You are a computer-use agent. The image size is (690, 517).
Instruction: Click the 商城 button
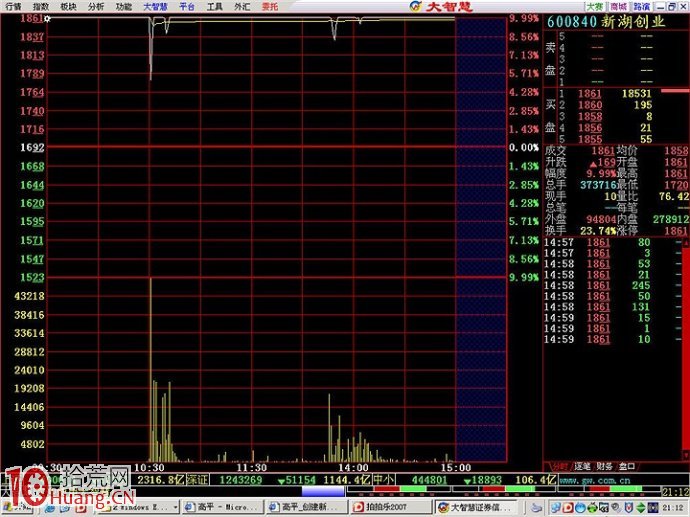(x=618, y=6)
